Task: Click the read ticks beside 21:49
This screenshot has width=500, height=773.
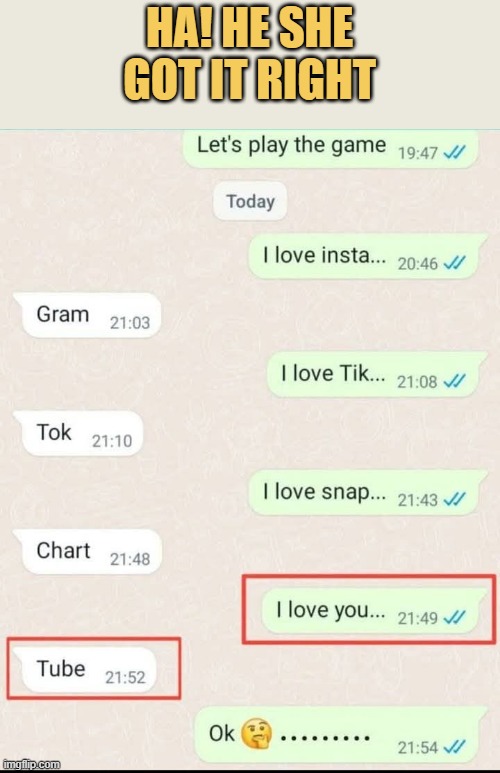Action: pos(454,617)
